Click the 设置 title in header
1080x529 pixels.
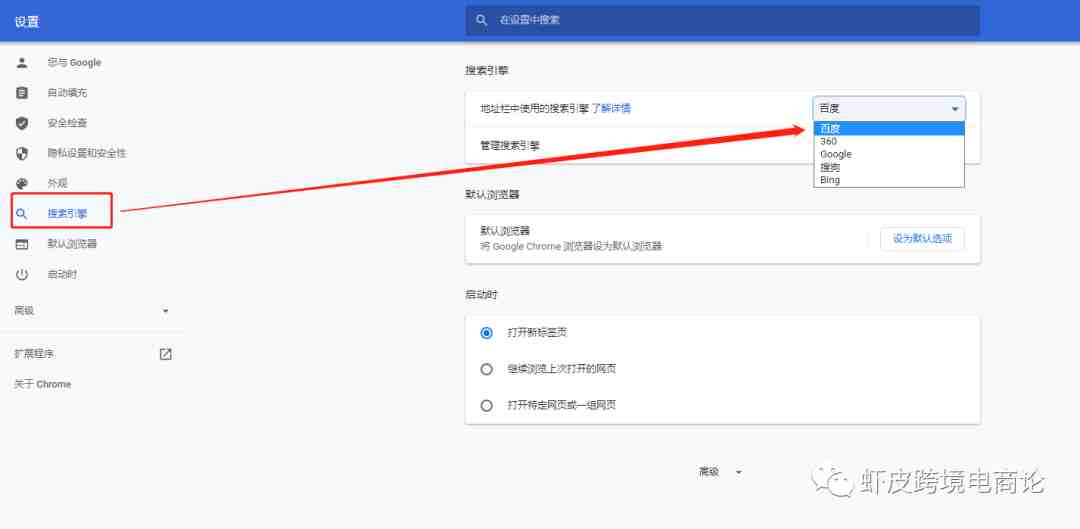tap(27, 22)
